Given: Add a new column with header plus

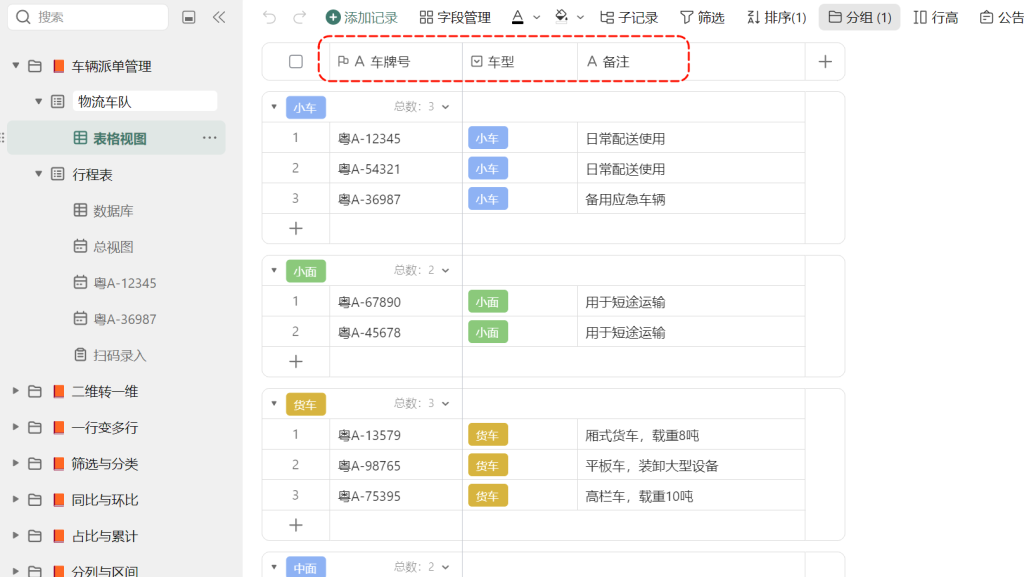Looking at the screenshot, I should coord(825,61).
